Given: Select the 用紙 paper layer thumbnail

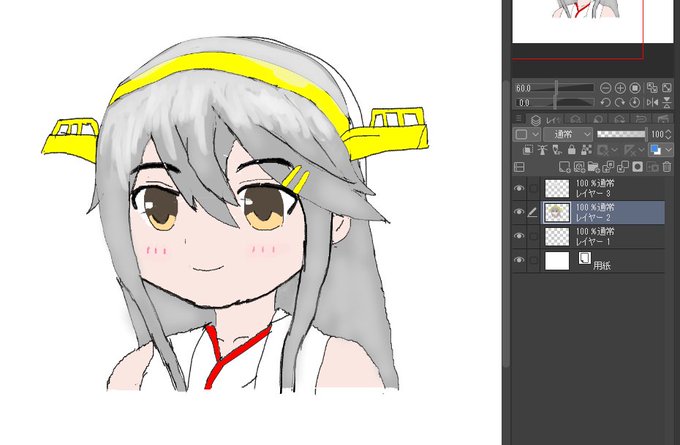Looking at the screenshot, I should click(x=557, y=261).
